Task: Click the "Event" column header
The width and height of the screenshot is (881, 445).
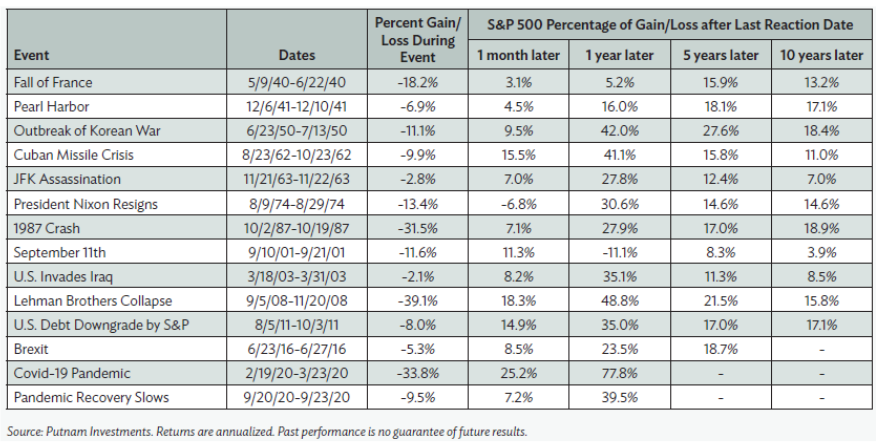Action: (35, 57)
